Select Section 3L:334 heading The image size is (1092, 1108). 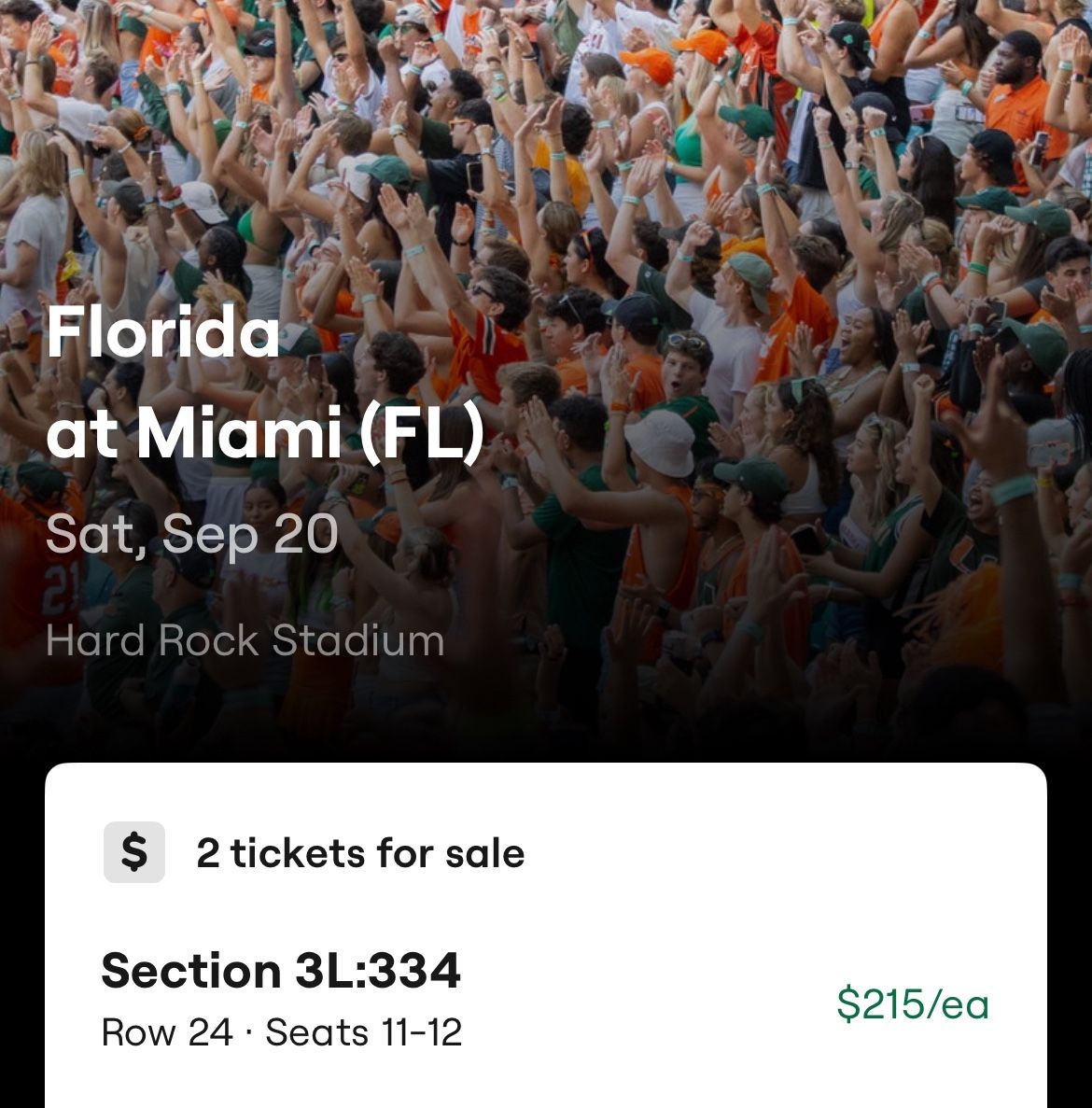point(280,970)
